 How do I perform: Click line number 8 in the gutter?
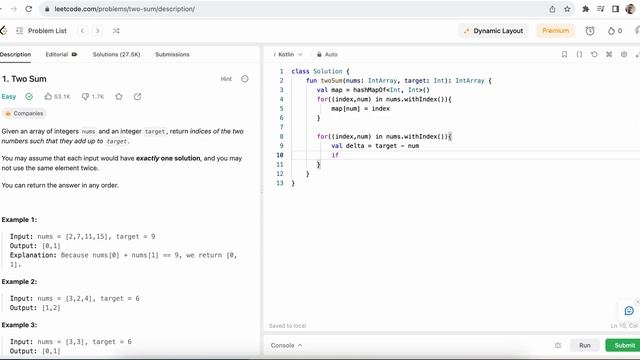281,136
